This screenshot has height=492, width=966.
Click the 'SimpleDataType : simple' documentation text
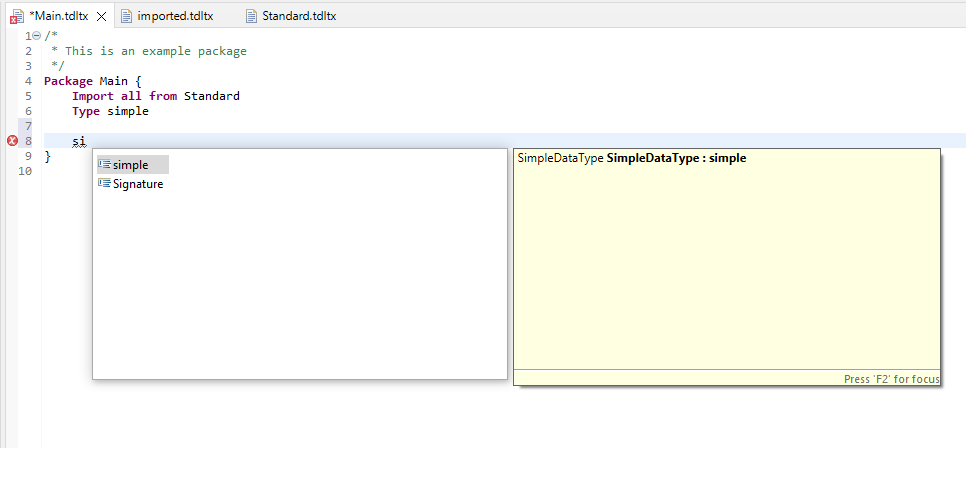(676, 158)
